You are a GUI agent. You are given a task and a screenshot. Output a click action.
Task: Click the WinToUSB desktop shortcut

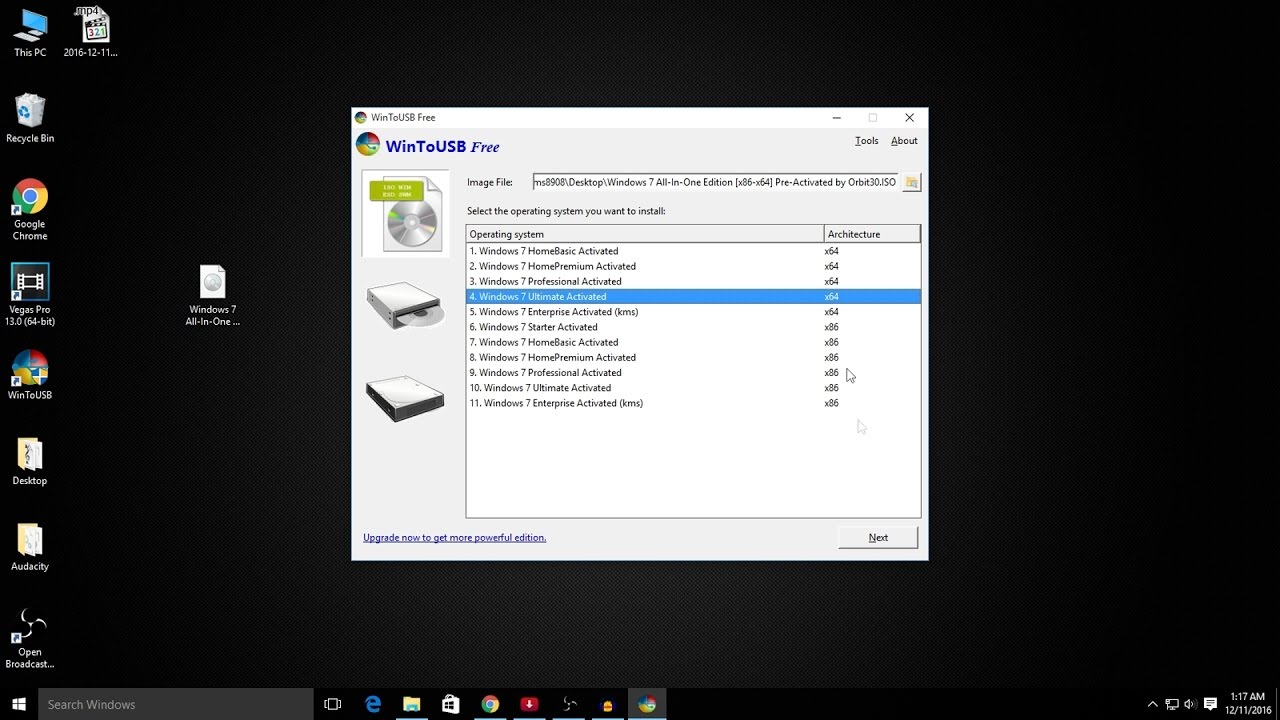[30, 375]
